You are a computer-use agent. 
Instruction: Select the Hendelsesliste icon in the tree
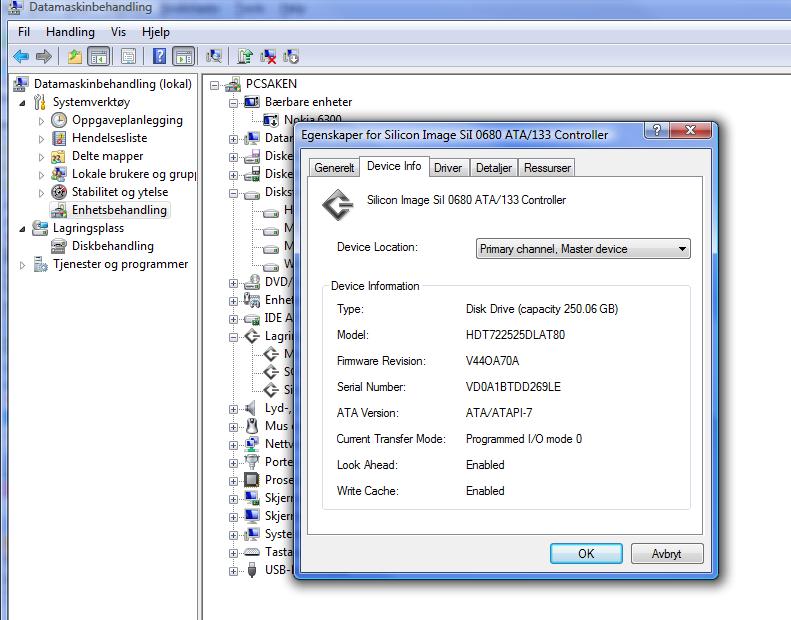click(x=59, y=138)
